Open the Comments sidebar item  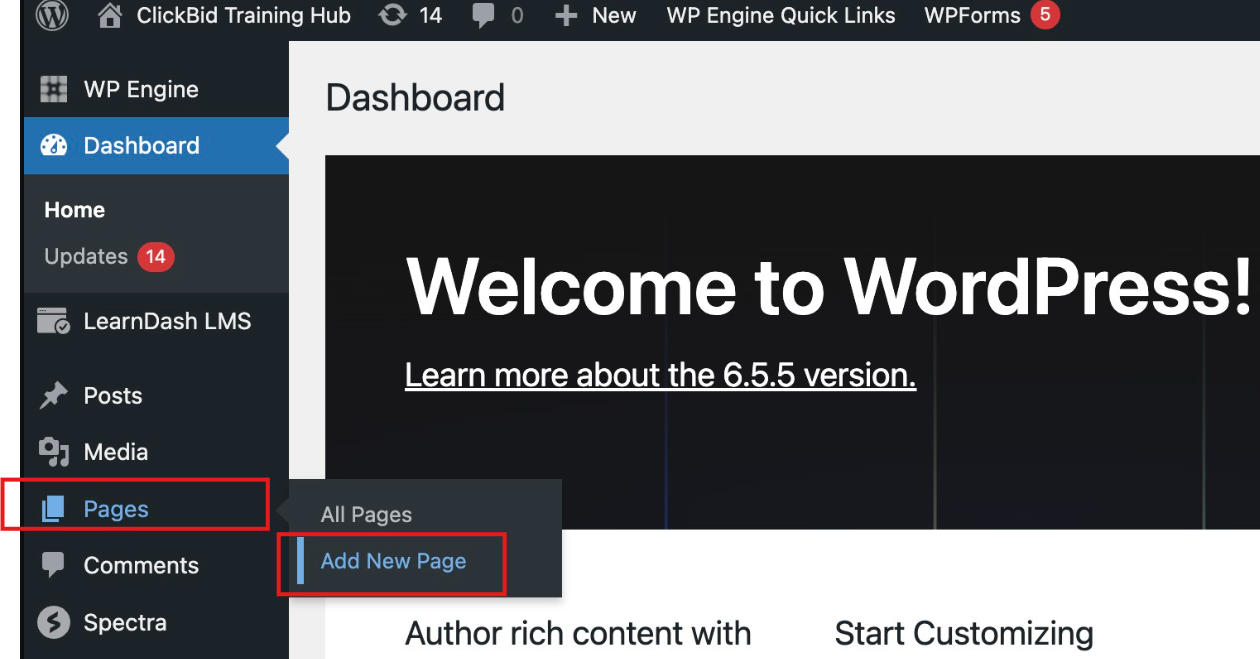[x=141, y=566]
